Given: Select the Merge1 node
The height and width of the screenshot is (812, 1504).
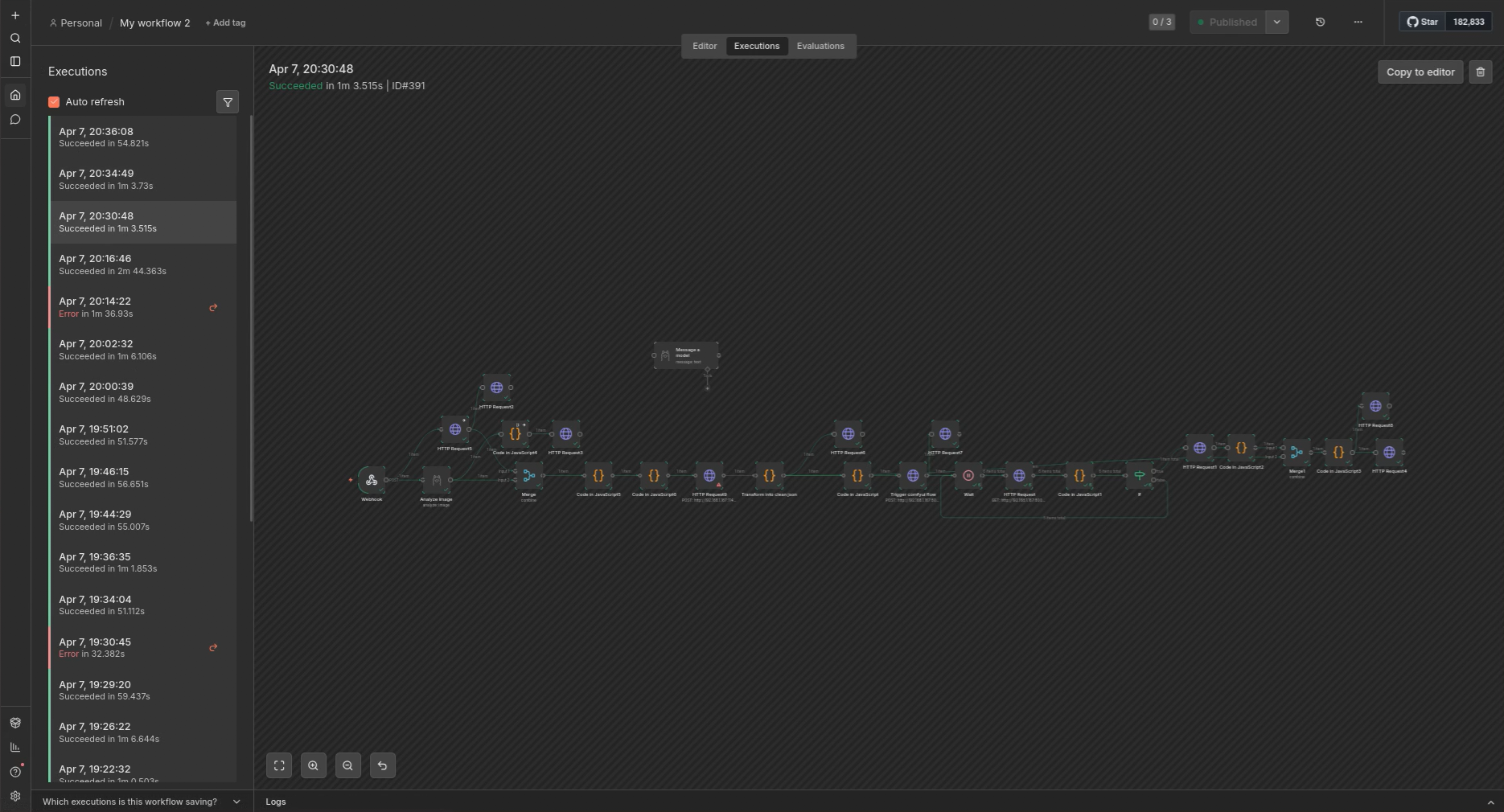Looking at the screenshot, I should pyautogui.click(x=1296, y=453).
